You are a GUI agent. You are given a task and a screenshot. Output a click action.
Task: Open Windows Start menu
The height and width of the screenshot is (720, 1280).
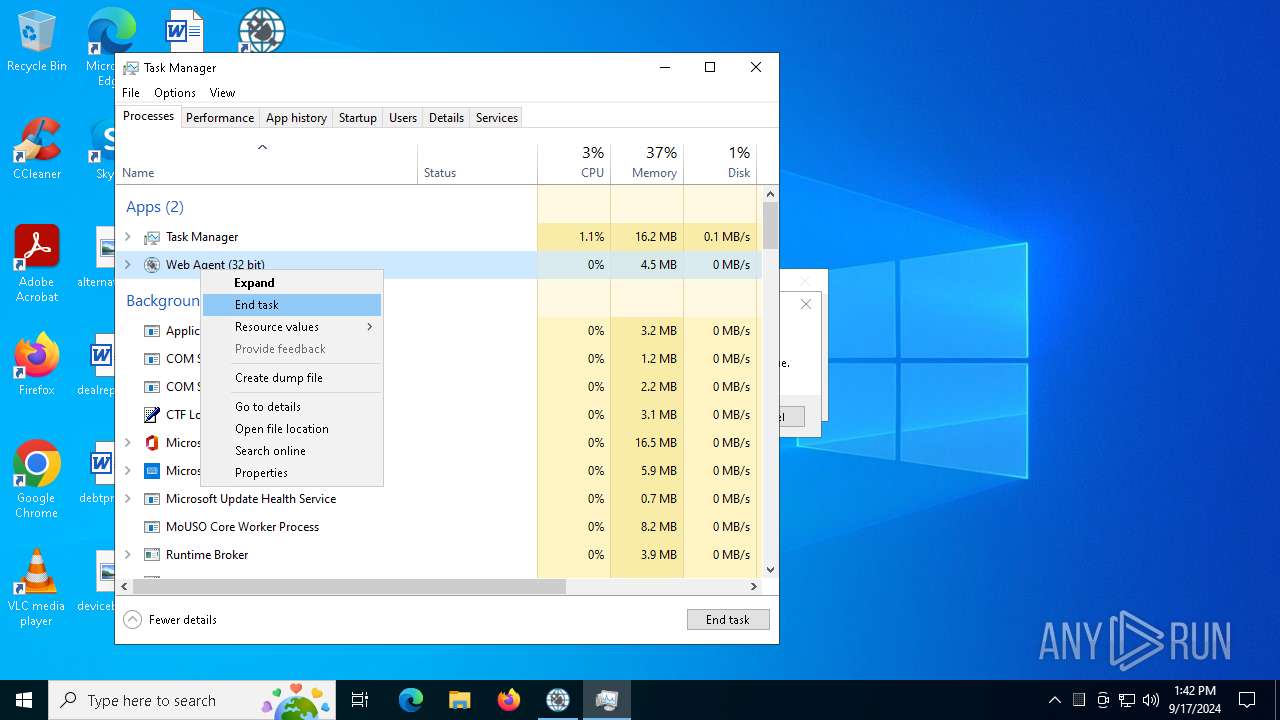(24, 700)
